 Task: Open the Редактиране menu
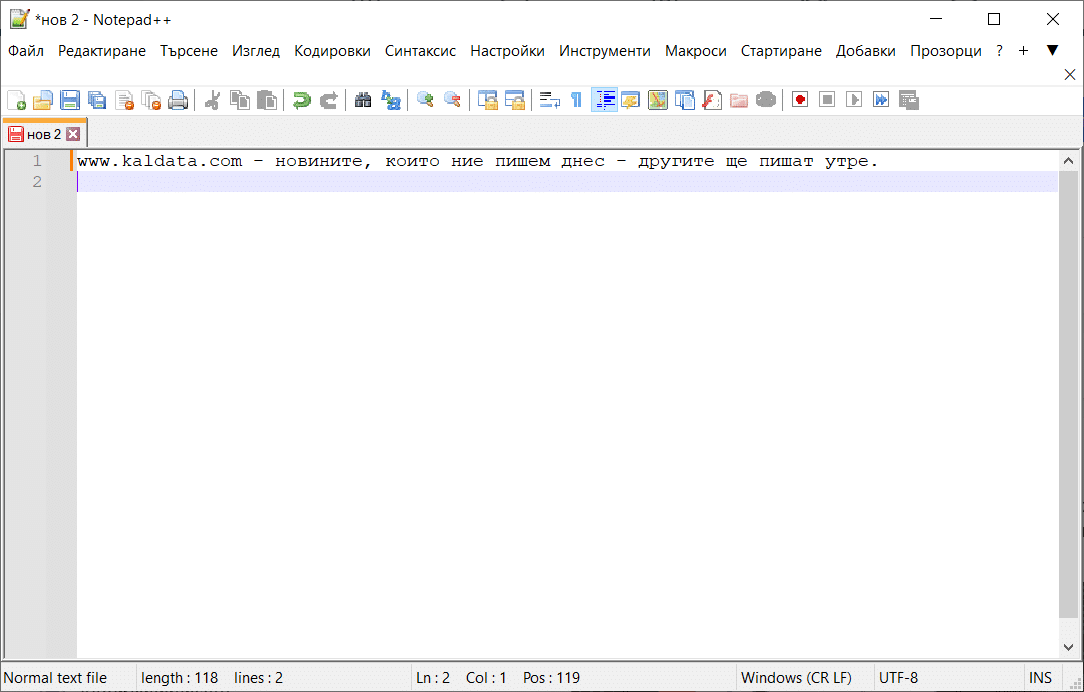[102, 51]
